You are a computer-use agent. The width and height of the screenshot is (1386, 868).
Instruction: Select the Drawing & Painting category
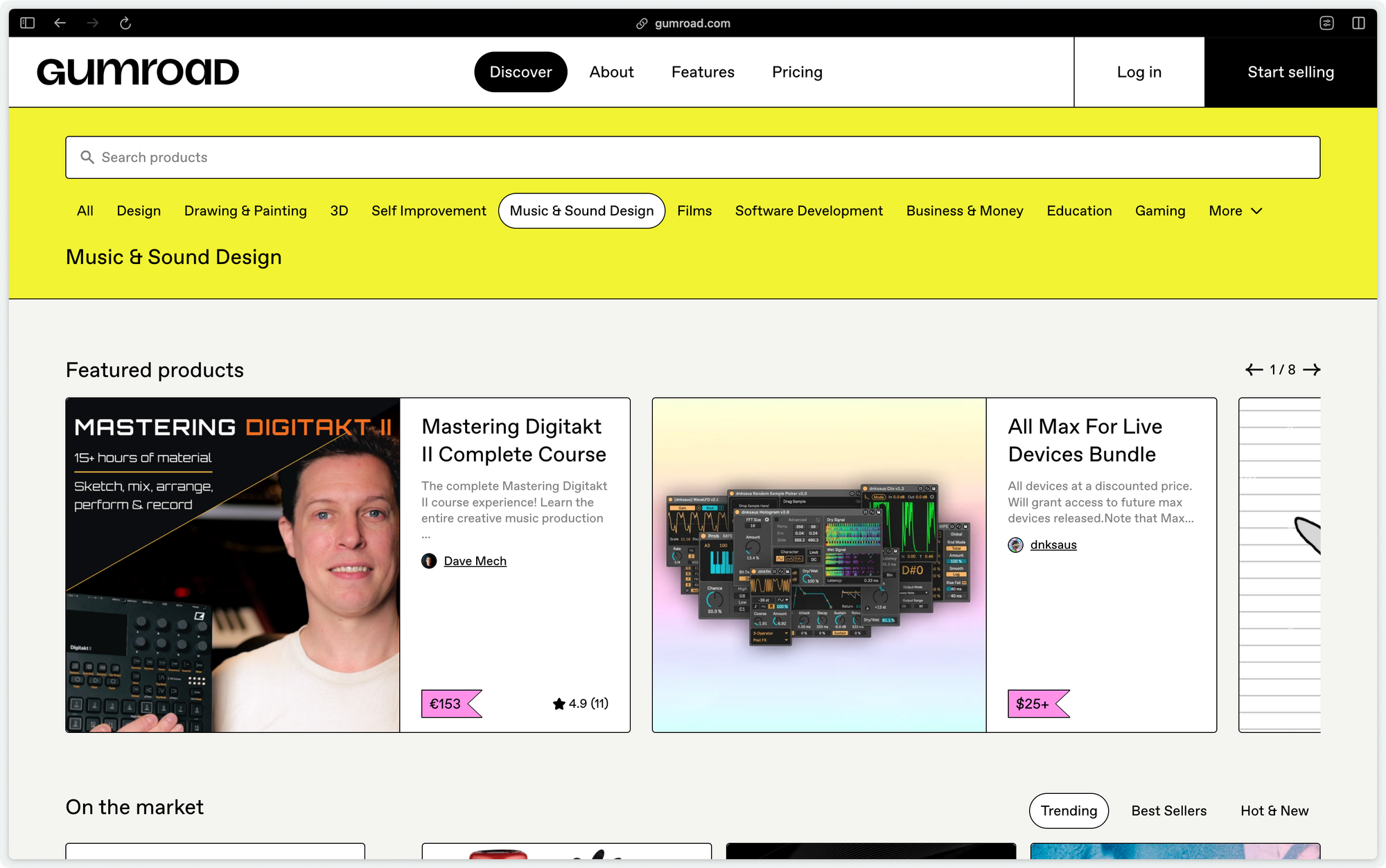pyautogui.click(x=245, y=211)
